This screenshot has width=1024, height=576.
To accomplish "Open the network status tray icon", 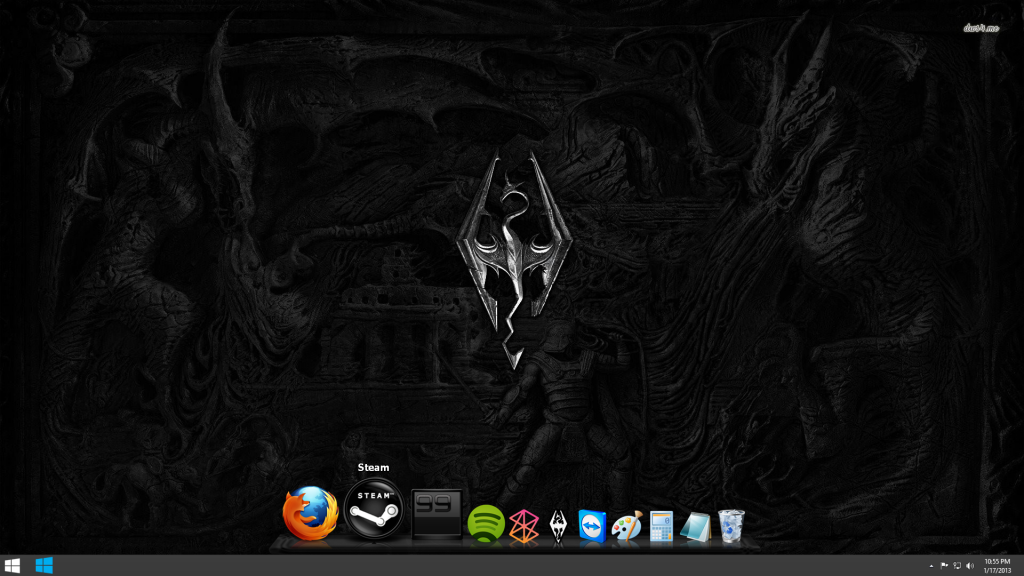I will click(957, 566).
